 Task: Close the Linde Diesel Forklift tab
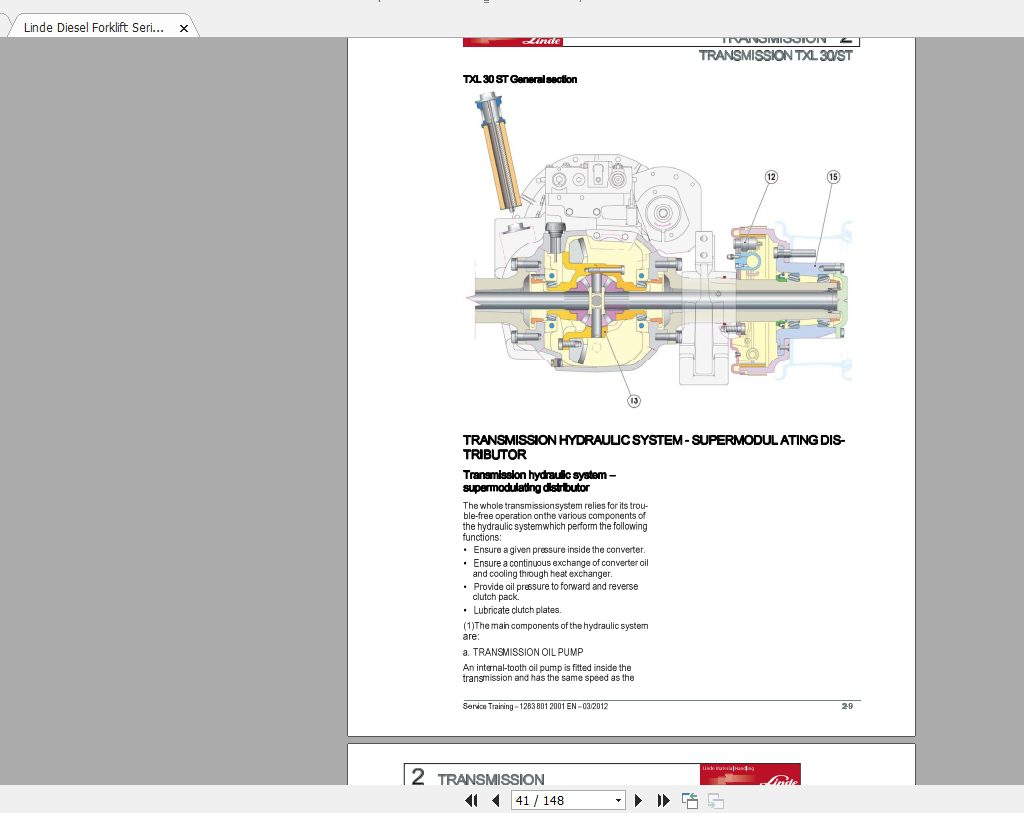183,28
